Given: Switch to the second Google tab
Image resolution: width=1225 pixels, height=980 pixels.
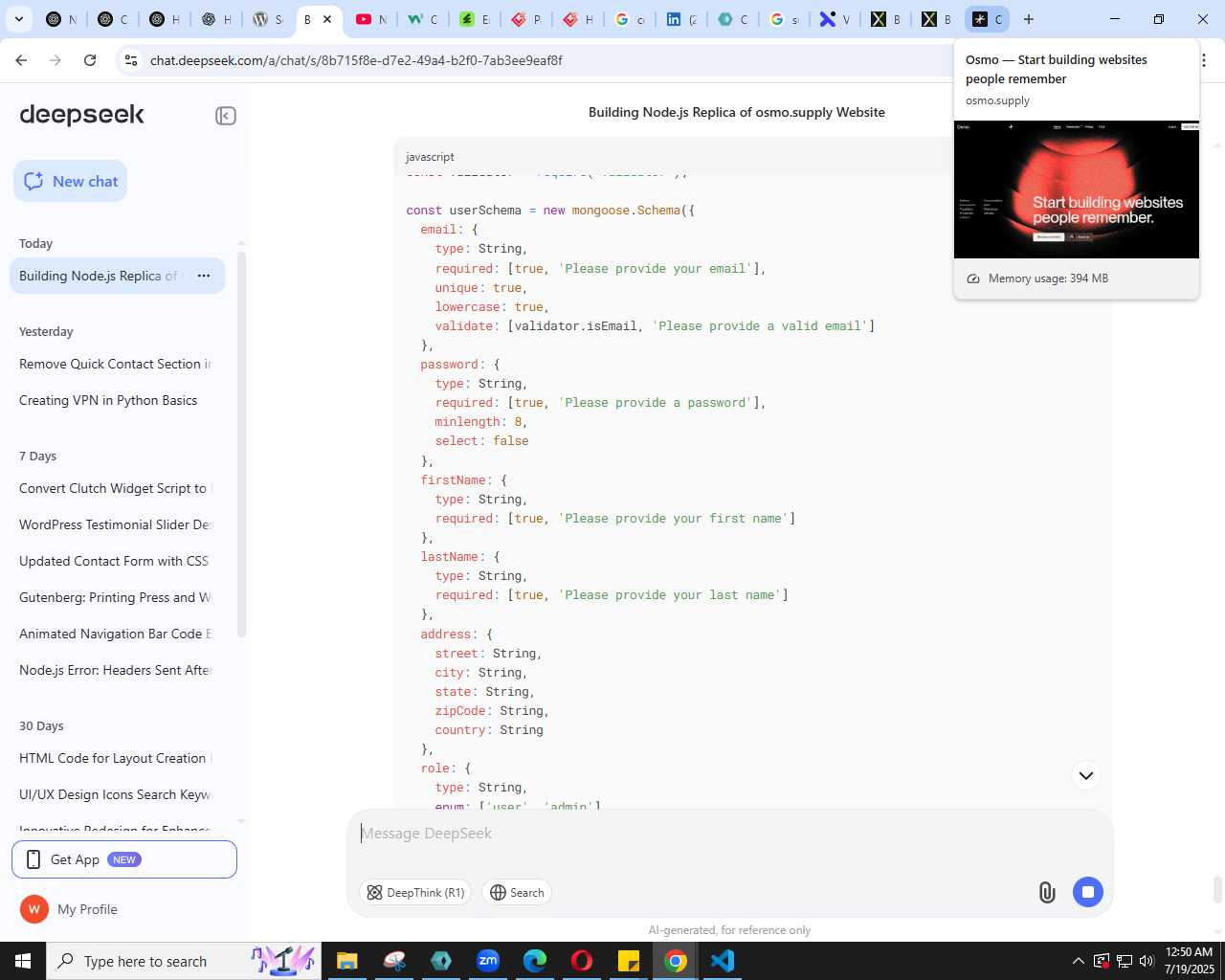Looking at the screenshot, I should pos(784,19).
